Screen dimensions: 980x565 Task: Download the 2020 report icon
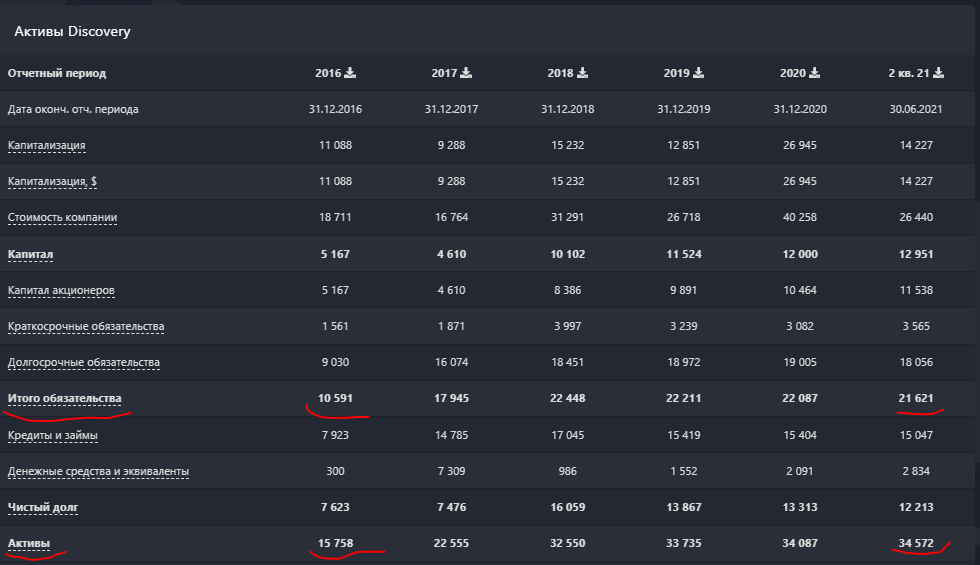click(x=815, y=72)
